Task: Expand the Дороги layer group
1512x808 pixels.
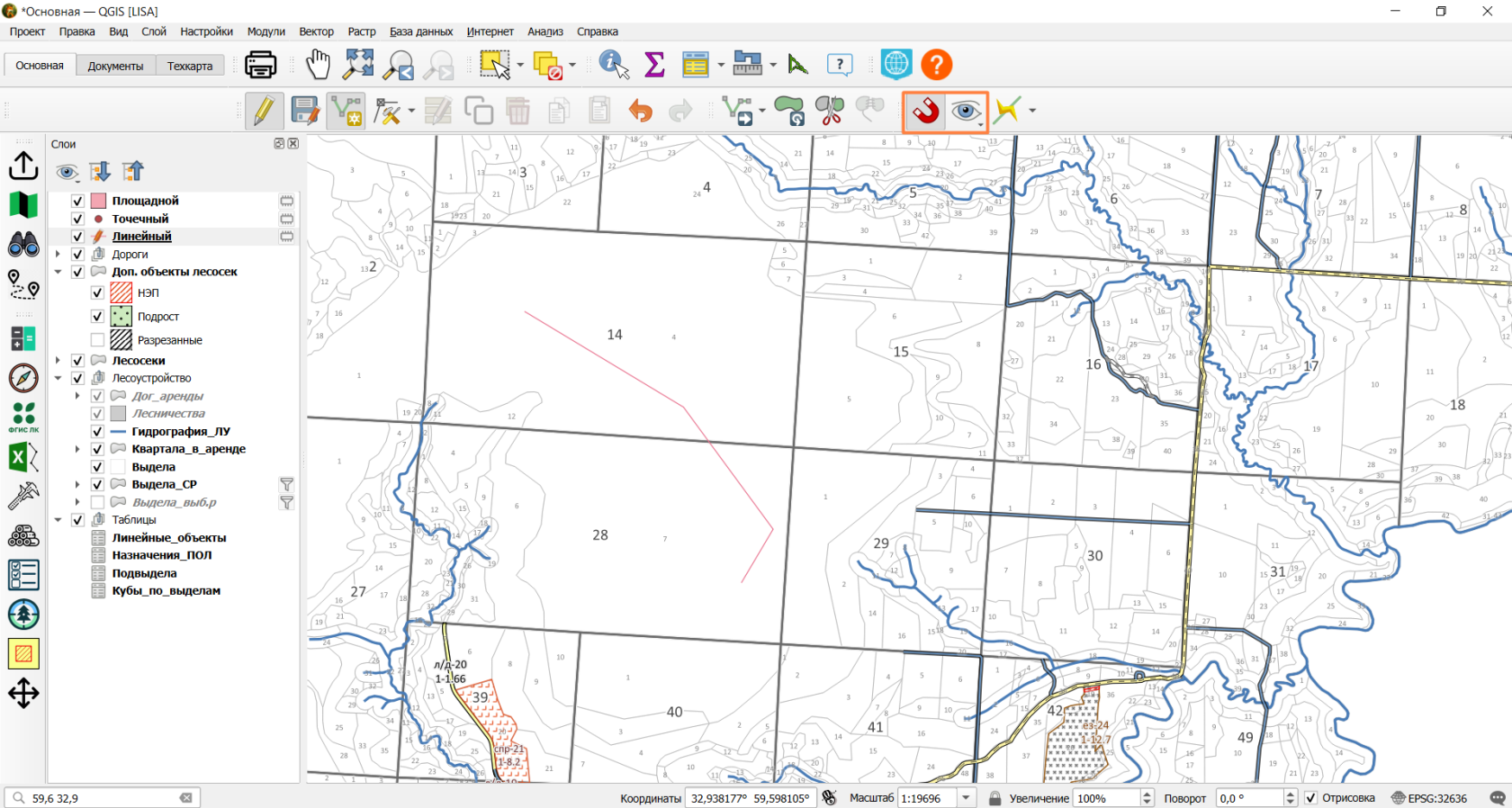Action: point(58,255)
